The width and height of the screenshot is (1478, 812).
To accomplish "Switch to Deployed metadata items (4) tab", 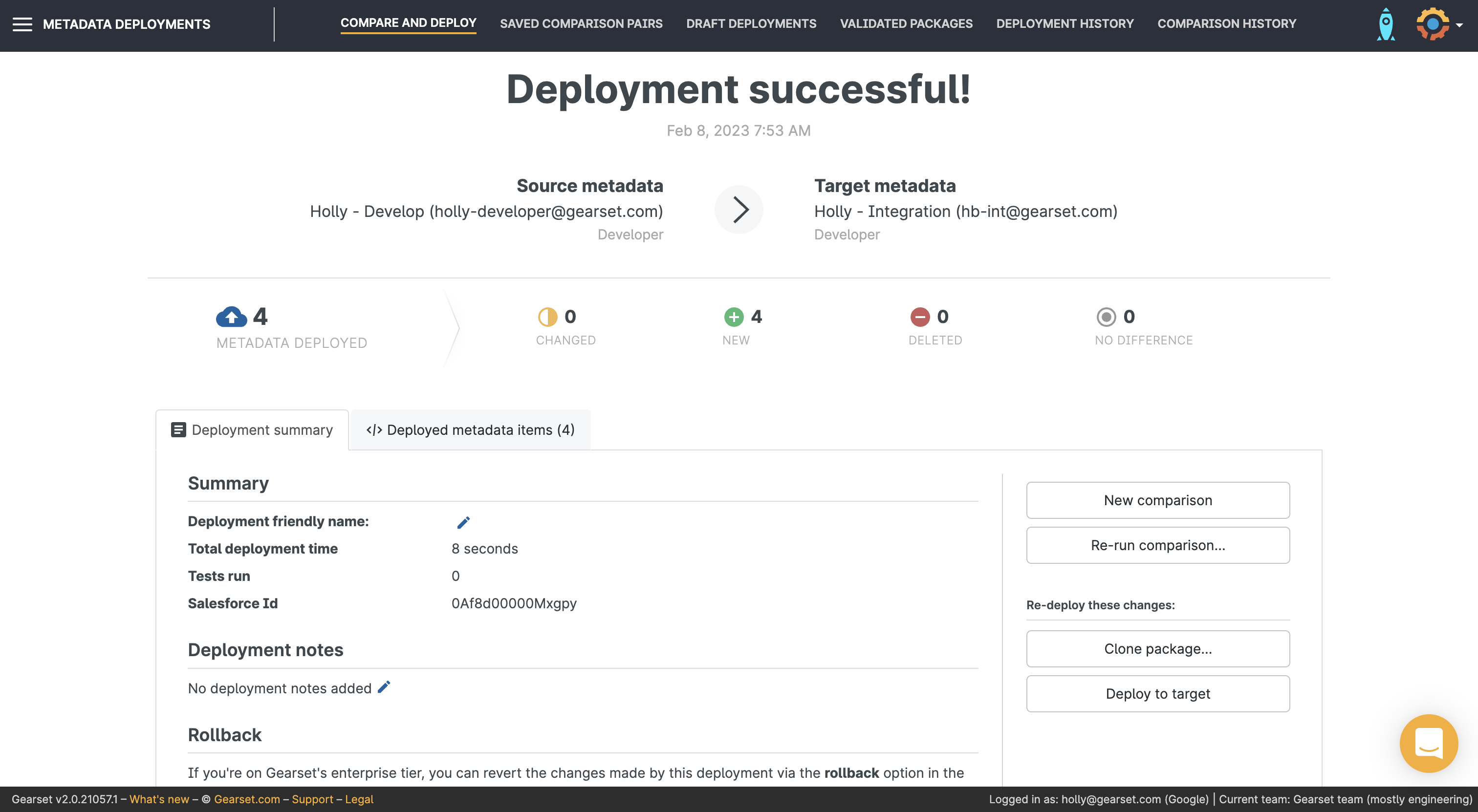I will (x=471, y=430).
